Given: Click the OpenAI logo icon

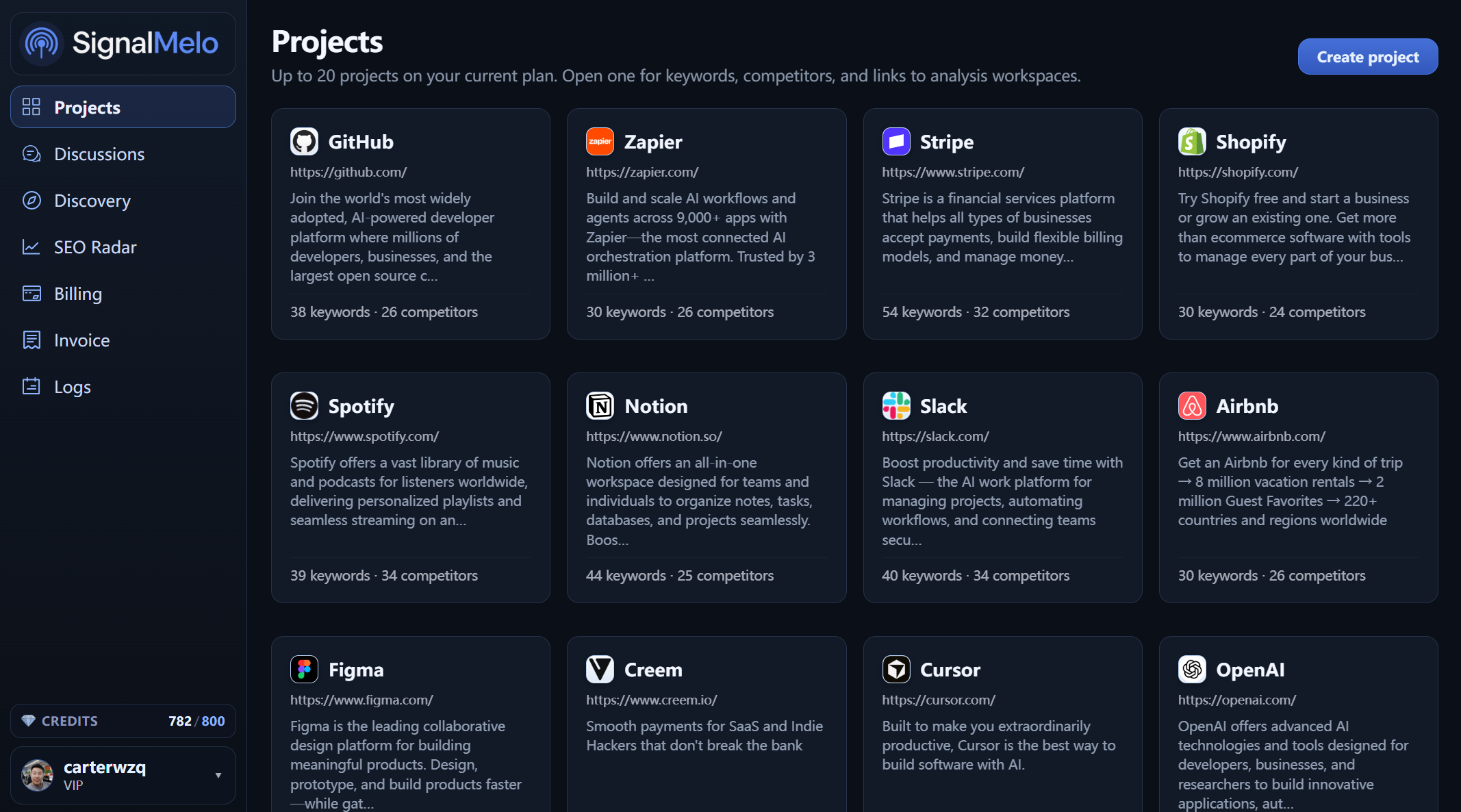Looking at the screenshot, I should point(1192,669).
